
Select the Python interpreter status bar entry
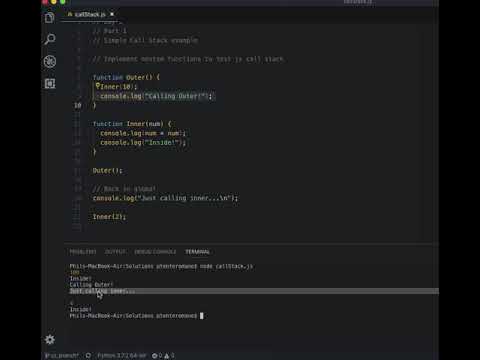[122, 356]
